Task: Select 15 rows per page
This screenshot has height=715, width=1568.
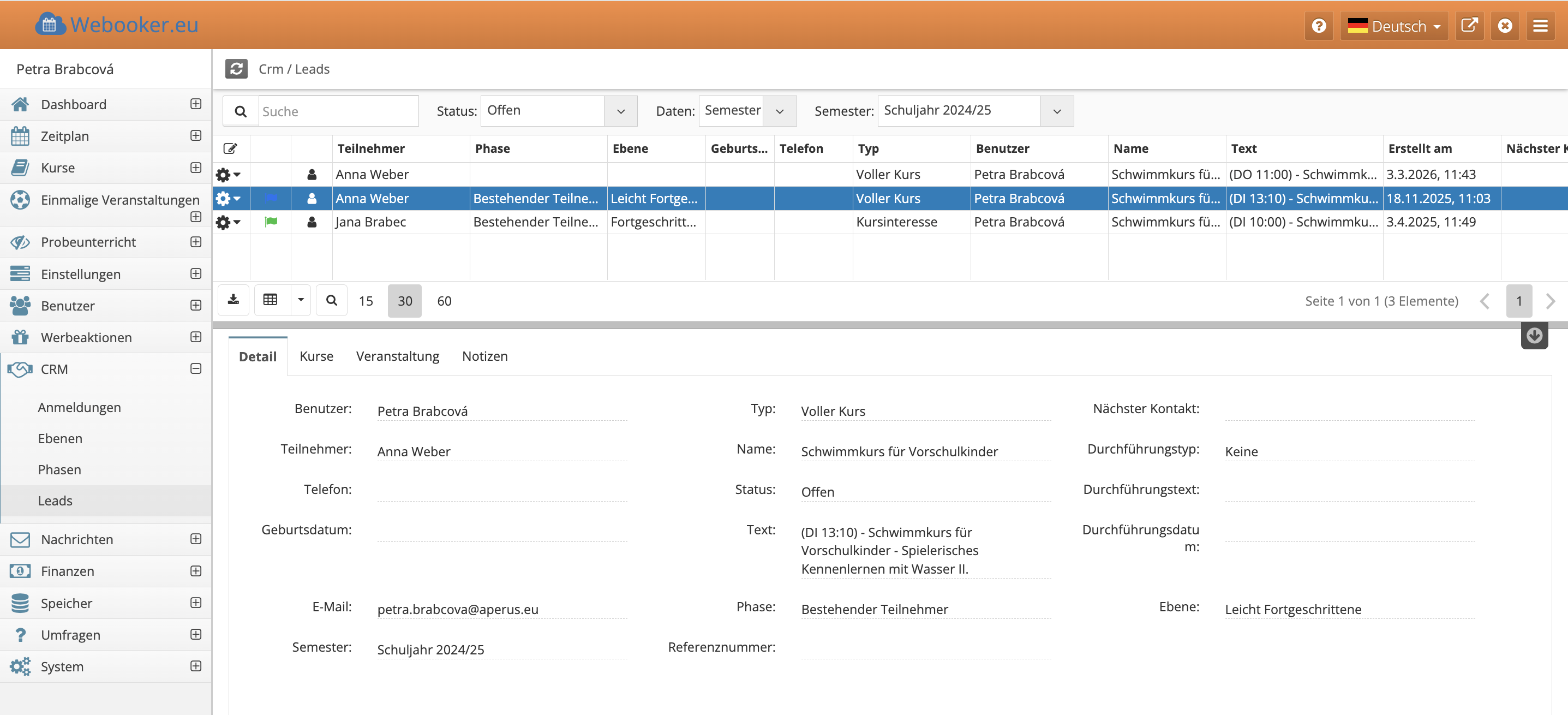Action: click(x=366, y=301)
